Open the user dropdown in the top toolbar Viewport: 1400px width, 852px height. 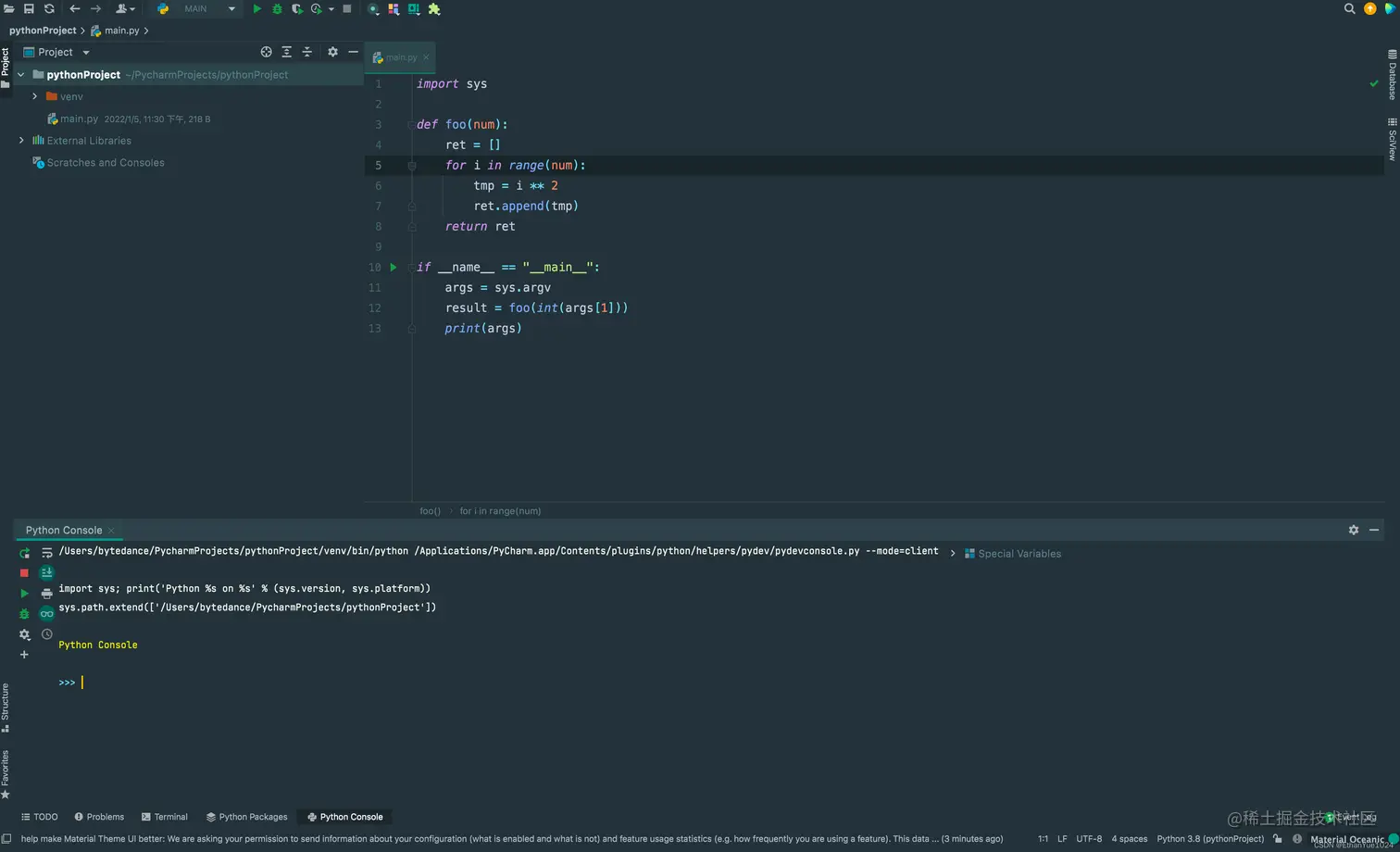pyautogui.click(x=125, y=8)
